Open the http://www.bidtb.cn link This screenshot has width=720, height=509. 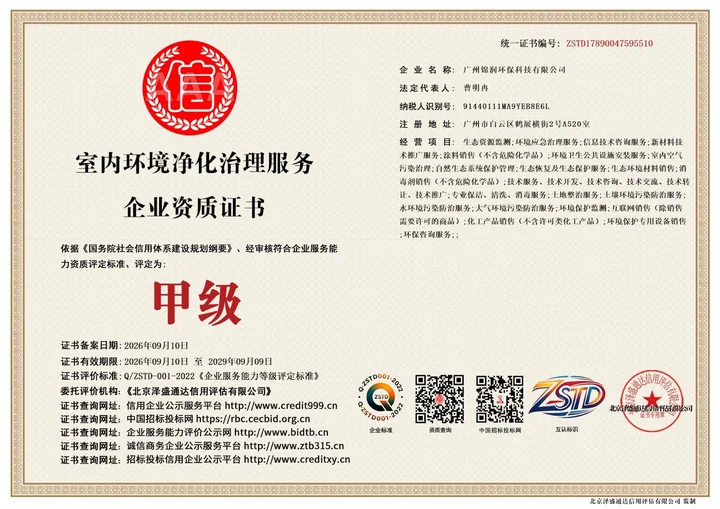tap(281, 432)
